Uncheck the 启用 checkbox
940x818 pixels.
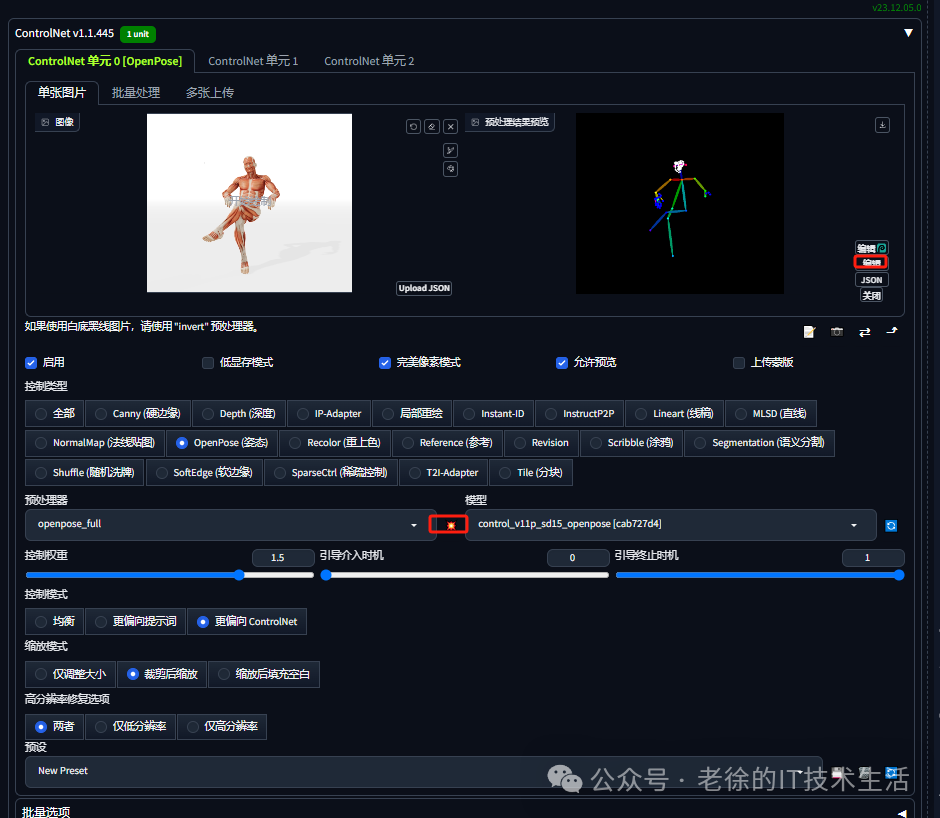tap(31, 363)
